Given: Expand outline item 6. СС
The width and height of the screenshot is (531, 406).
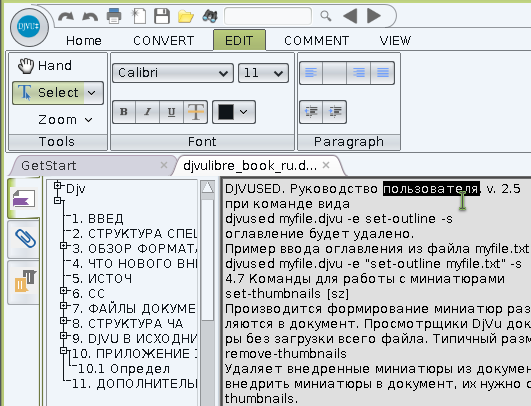Looking at the screenshot, I should [63, 291].
